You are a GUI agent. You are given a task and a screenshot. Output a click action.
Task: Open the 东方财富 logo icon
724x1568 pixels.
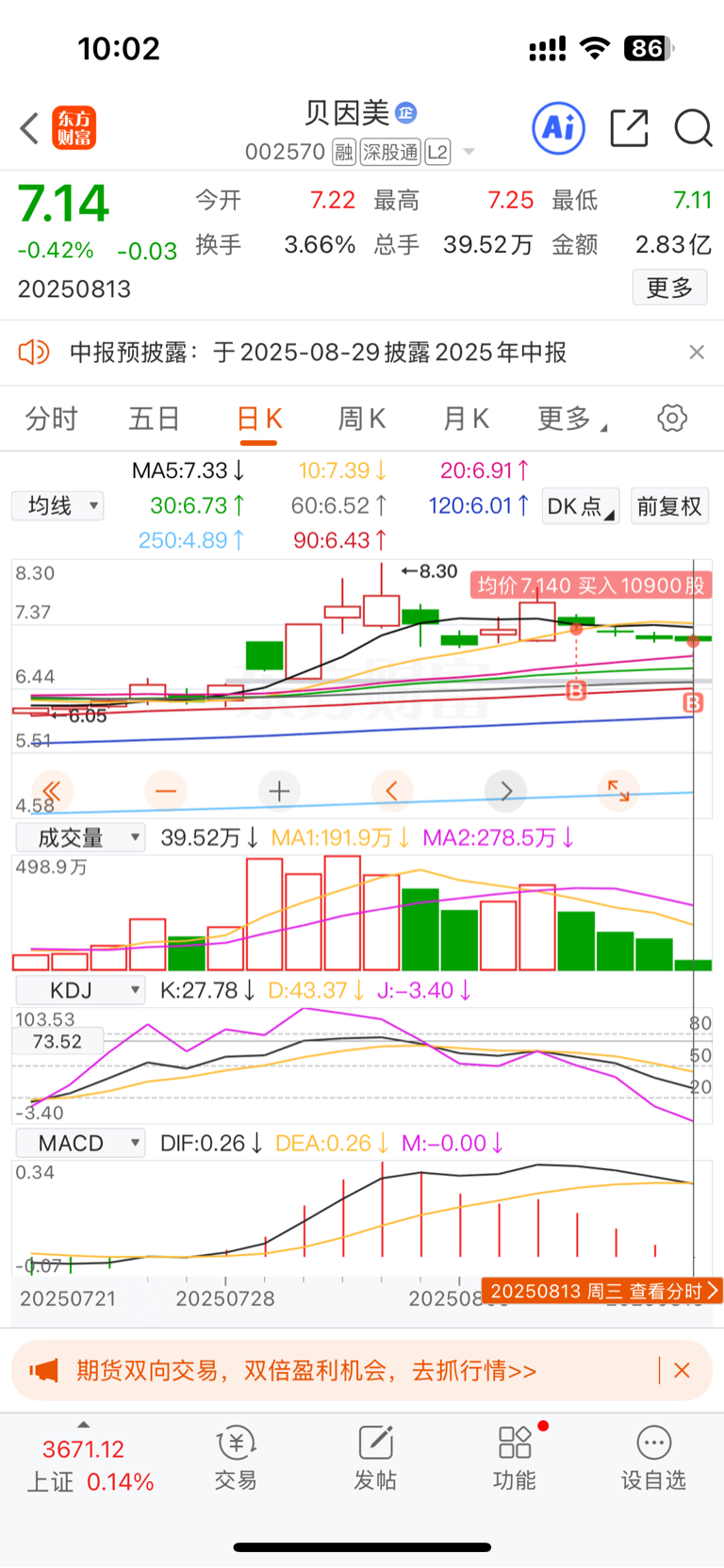pyautogui.click(x=74, y=128)
